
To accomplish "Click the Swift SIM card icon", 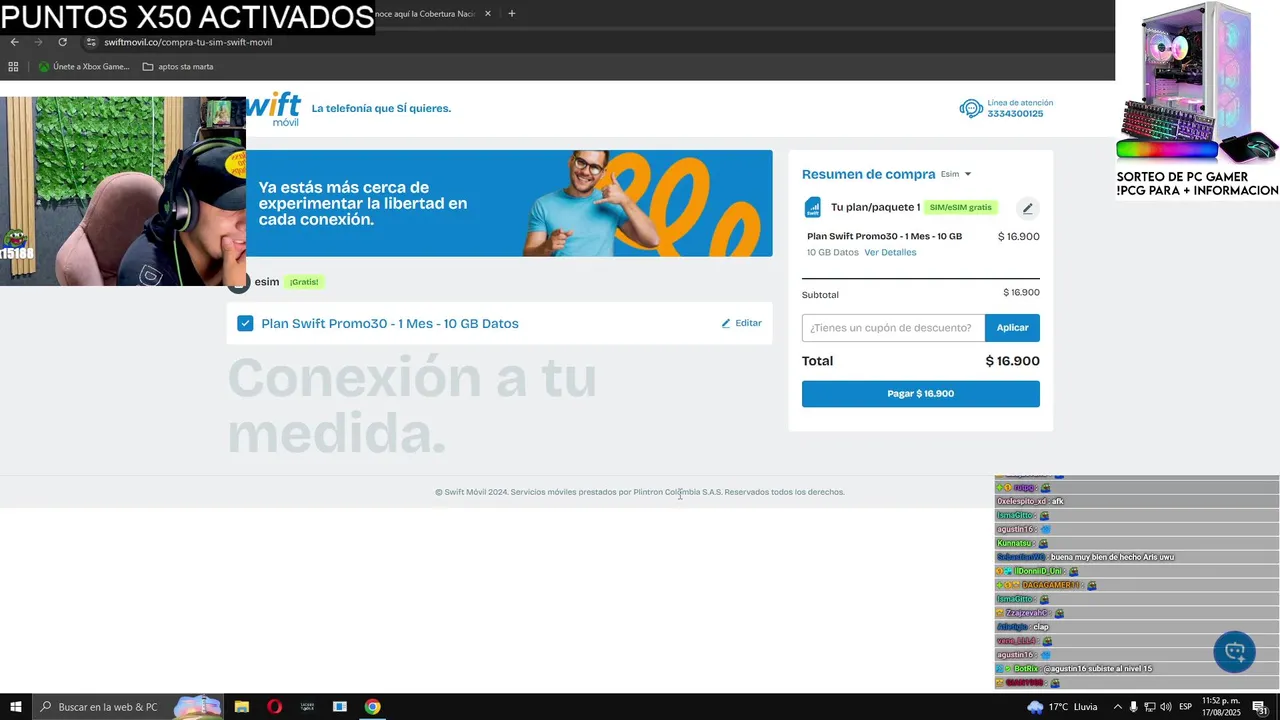I will 813,207.
